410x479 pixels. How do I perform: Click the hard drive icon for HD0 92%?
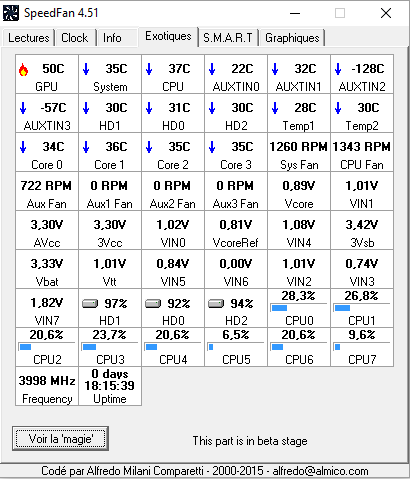pos(153,304)
